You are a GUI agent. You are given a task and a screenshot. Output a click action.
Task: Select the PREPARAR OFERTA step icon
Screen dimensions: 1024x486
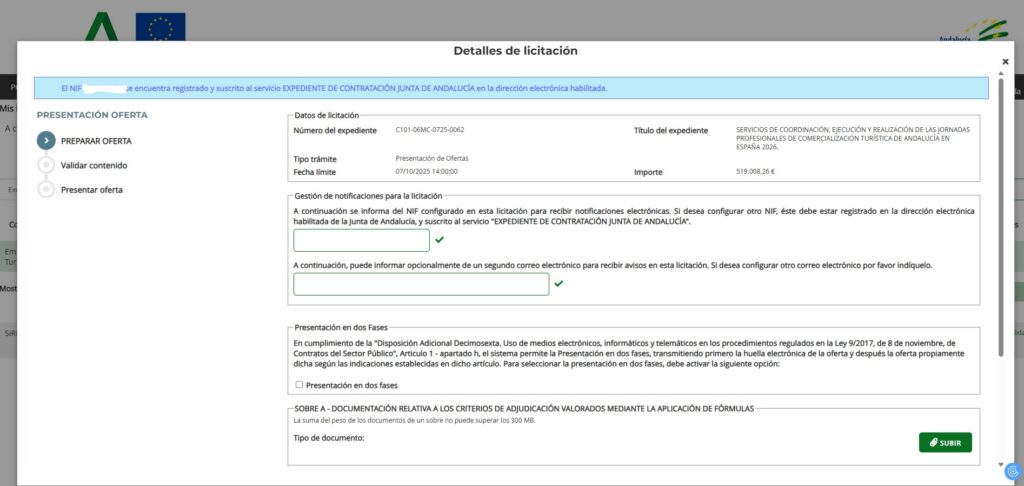[x=46, y=140]
